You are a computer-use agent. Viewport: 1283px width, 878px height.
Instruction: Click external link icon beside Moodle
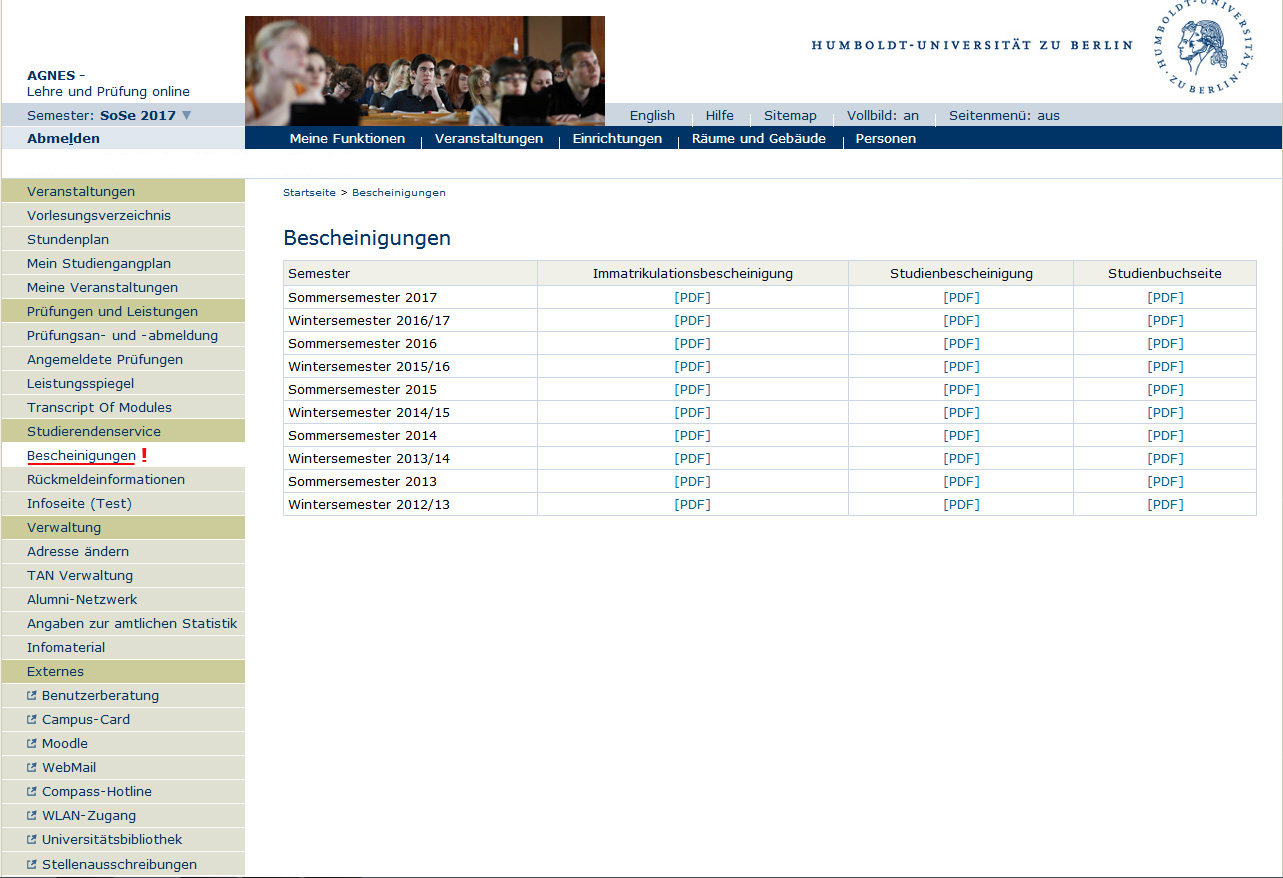pyautogui.click(x=32, y=743)
